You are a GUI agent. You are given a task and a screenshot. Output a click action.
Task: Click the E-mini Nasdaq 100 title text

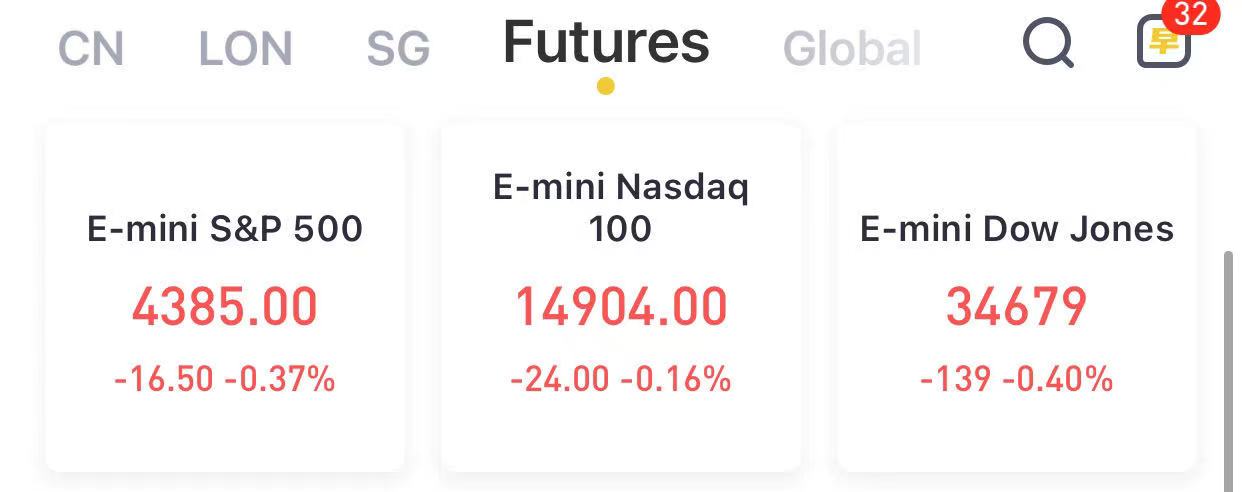pos(621,208)
